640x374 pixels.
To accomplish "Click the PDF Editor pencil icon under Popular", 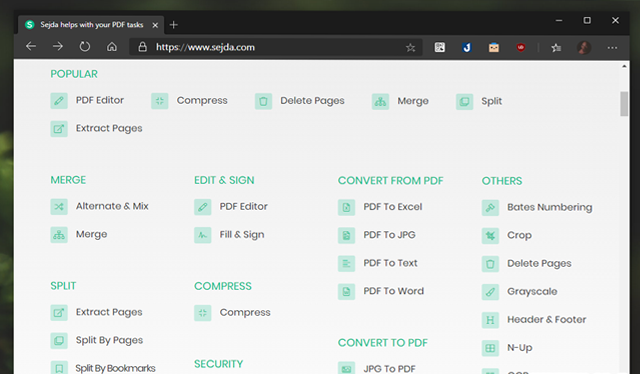I will [59, 100].
